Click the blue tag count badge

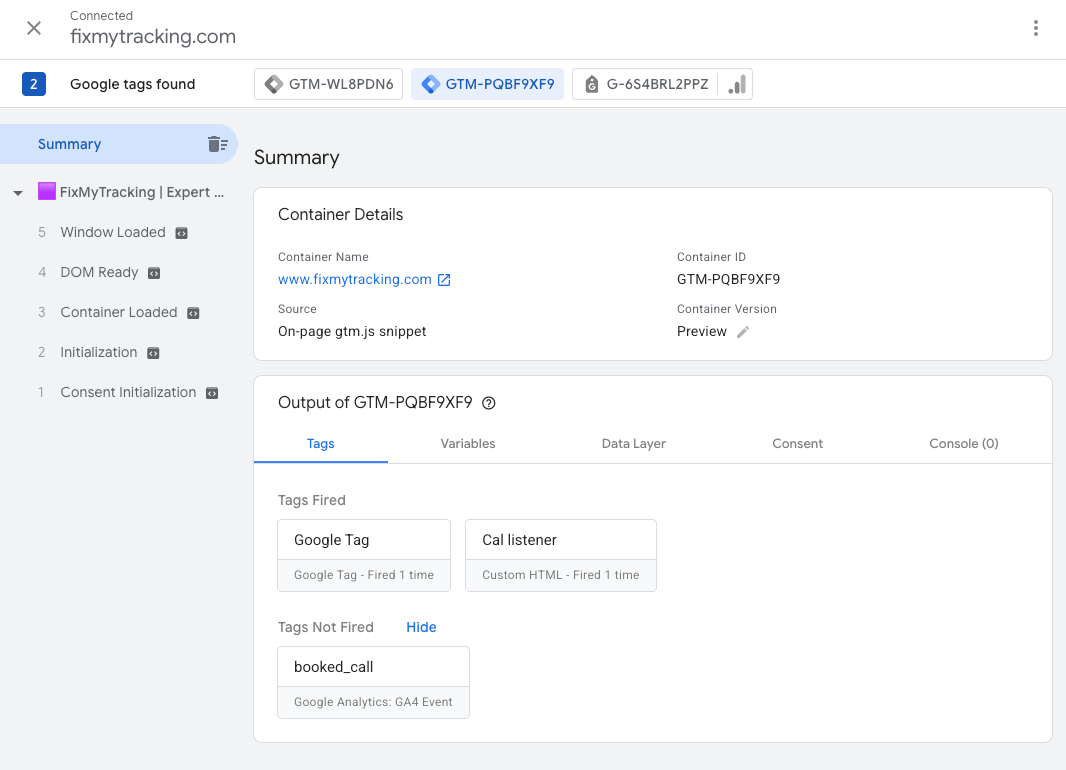tap(34, 84)
